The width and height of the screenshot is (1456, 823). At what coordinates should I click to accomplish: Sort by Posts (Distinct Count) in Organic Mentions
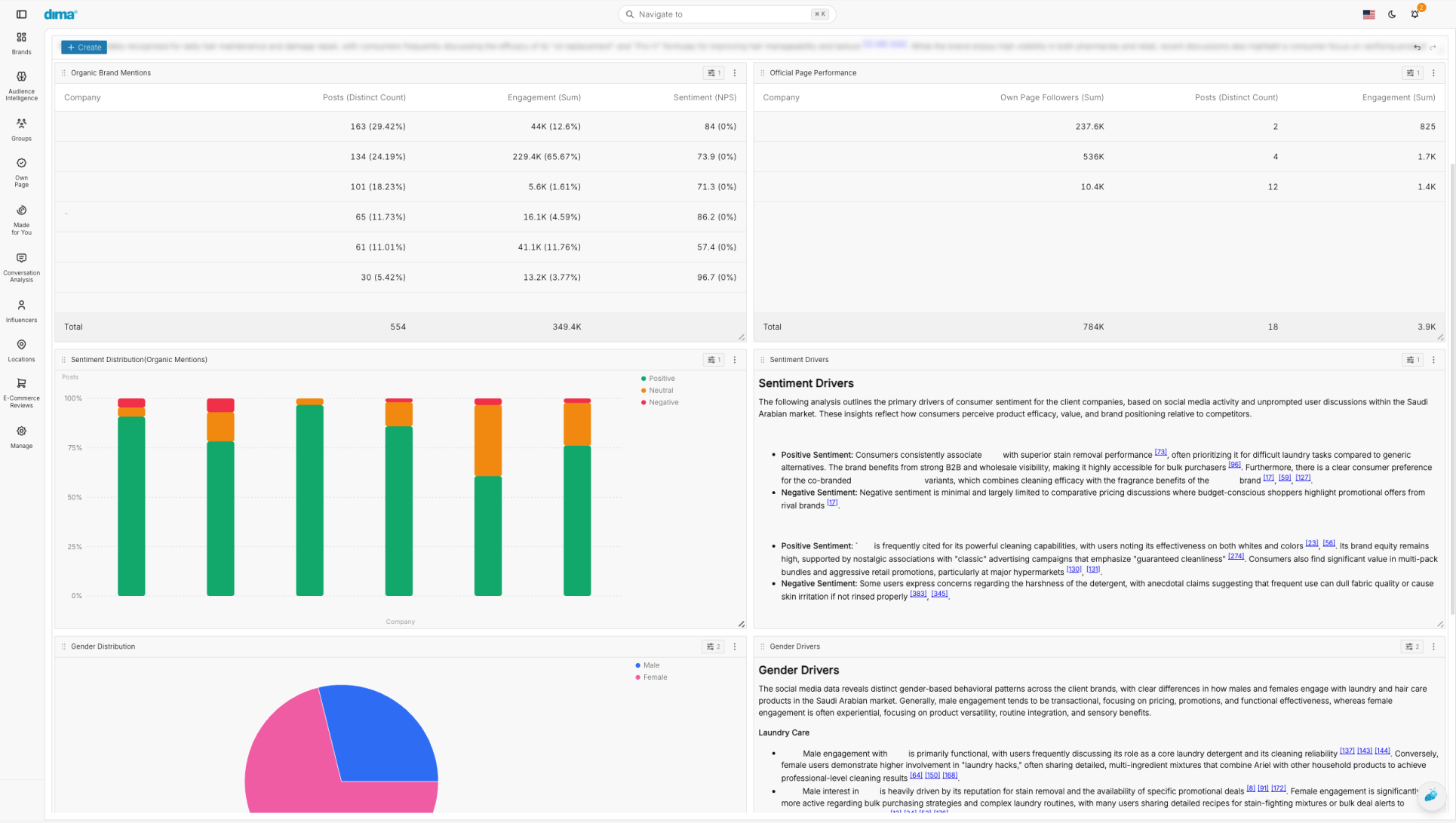click(x=364, y=97)
